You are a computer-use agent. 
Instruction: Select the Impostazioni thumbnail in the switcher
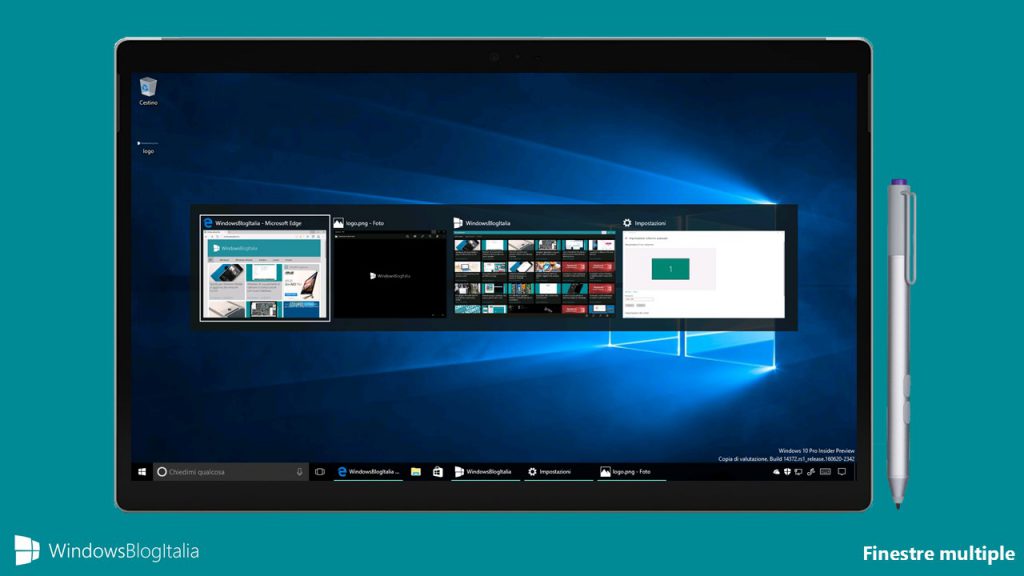click(703, 268)
